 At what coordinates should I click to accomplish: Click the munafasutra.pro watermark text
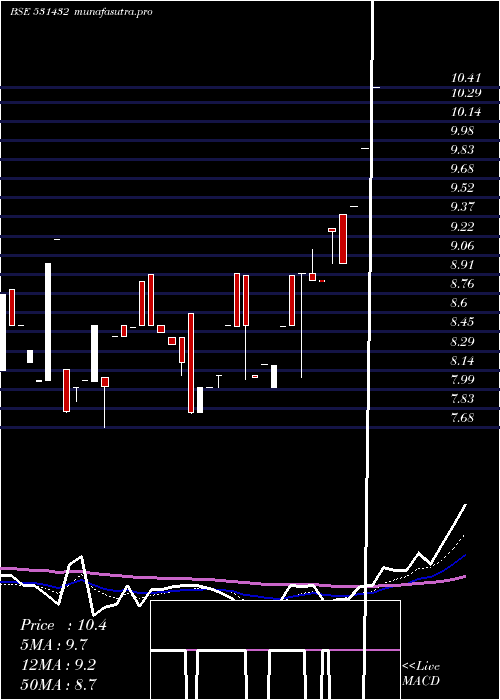[x=113, y=12]
